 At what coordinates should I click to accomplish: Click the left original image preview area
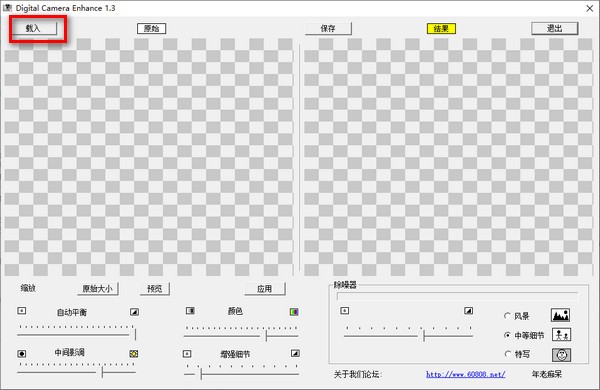[149, 157]
